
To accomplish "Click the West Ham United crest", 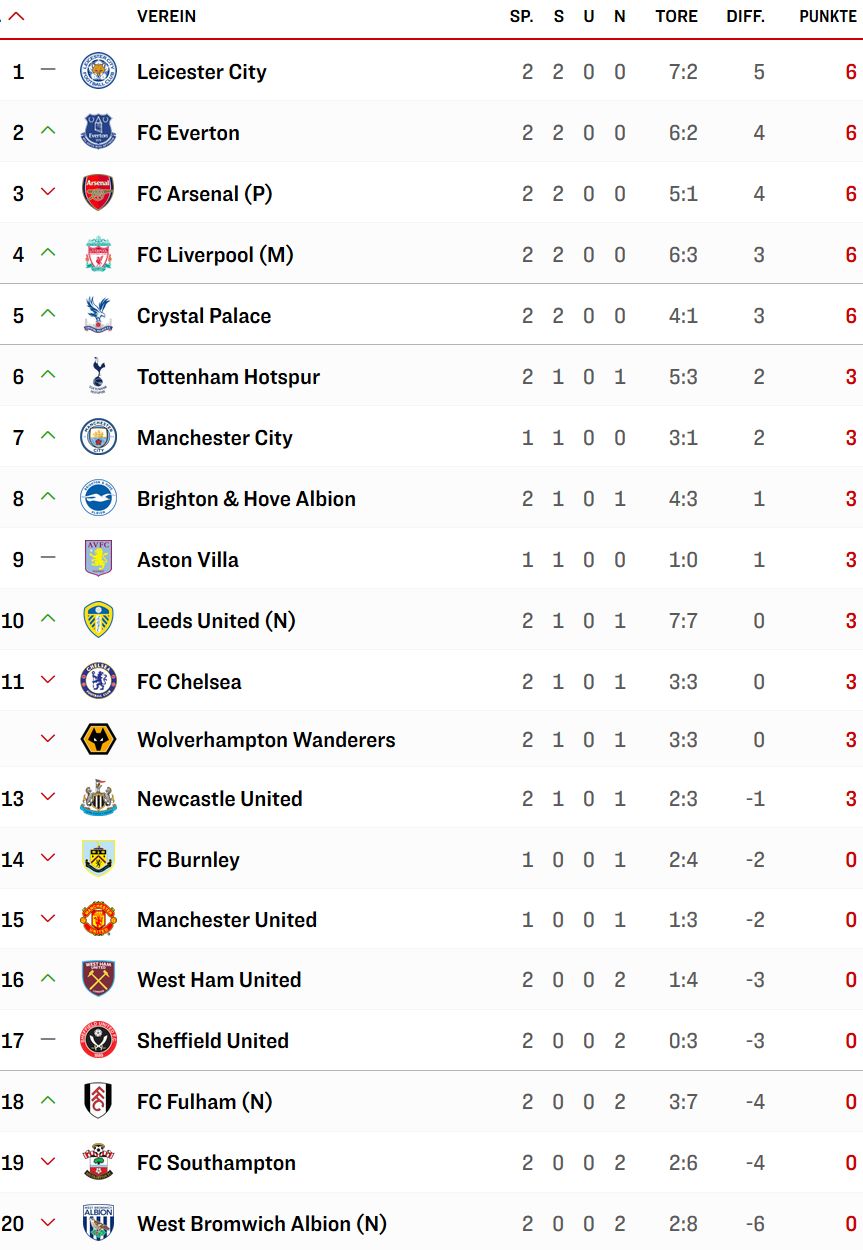I will [98, 979].
